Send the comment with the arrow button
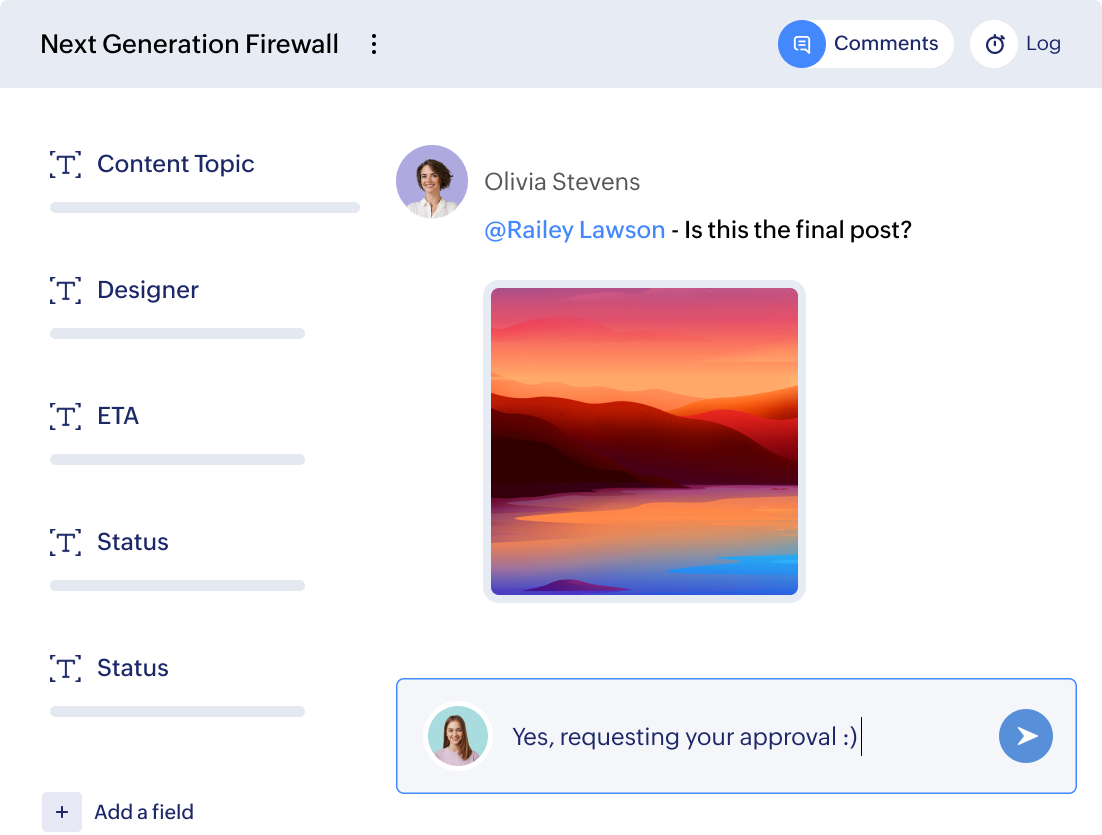 [1025, 736]
